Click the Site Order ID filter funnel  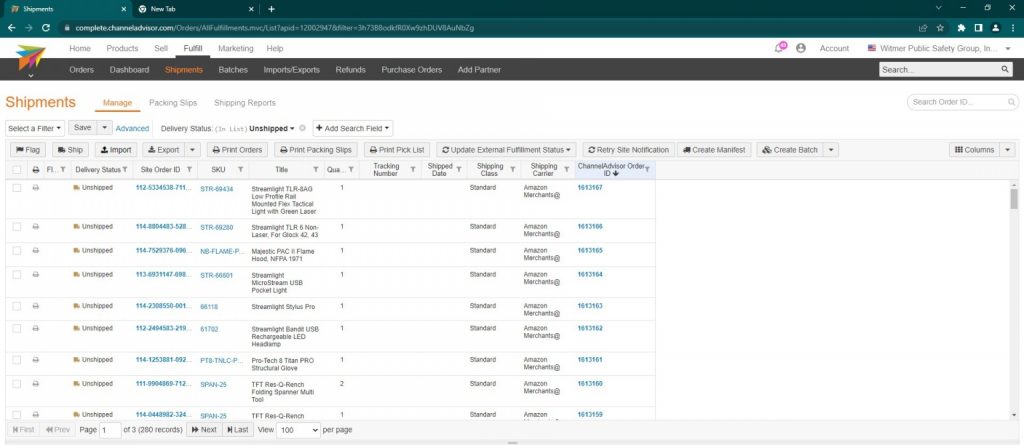pos(189,170)
